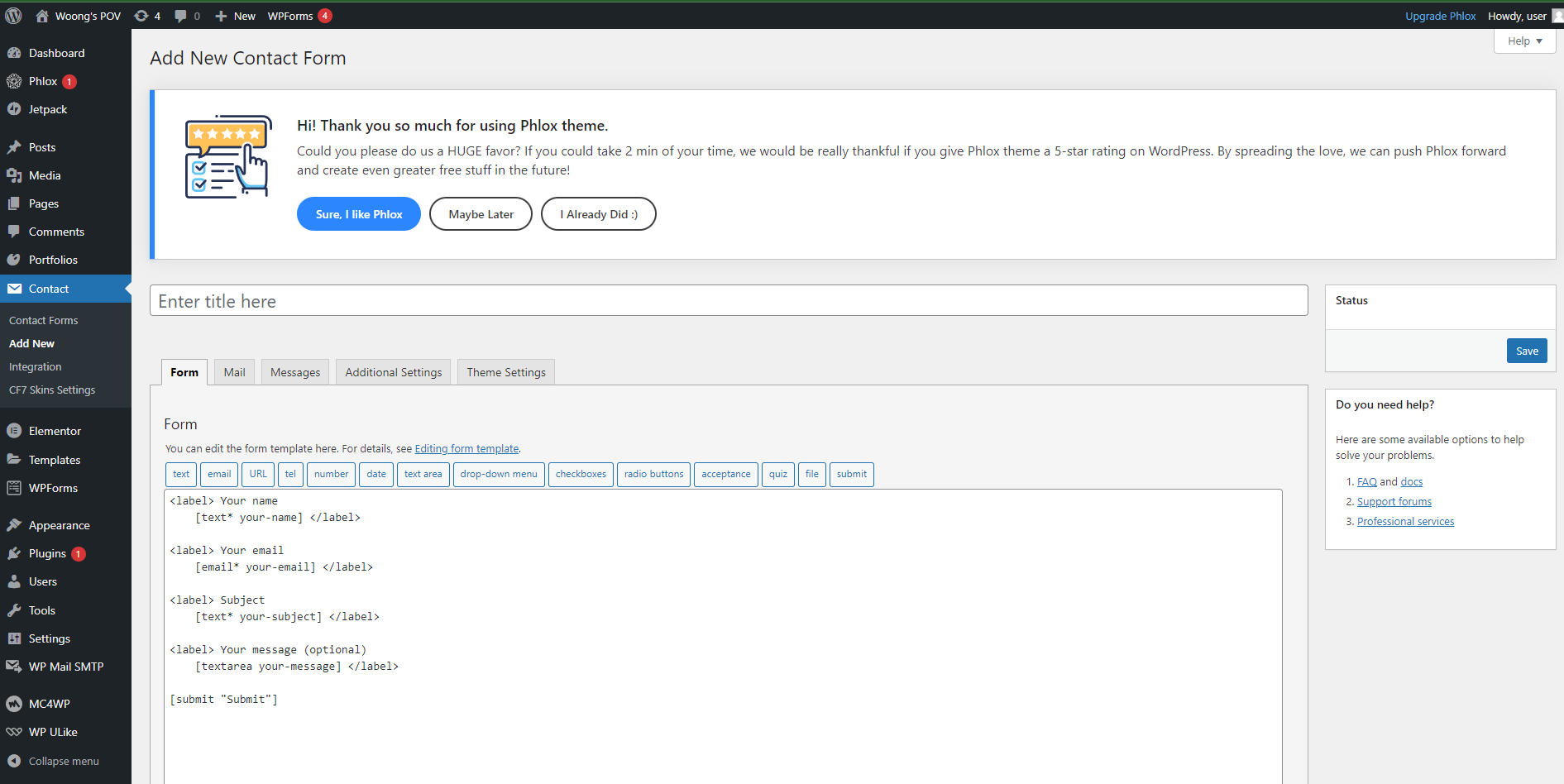Open the Messages tab
This screenshot has height=784, width=1564.
click(295, 372)
